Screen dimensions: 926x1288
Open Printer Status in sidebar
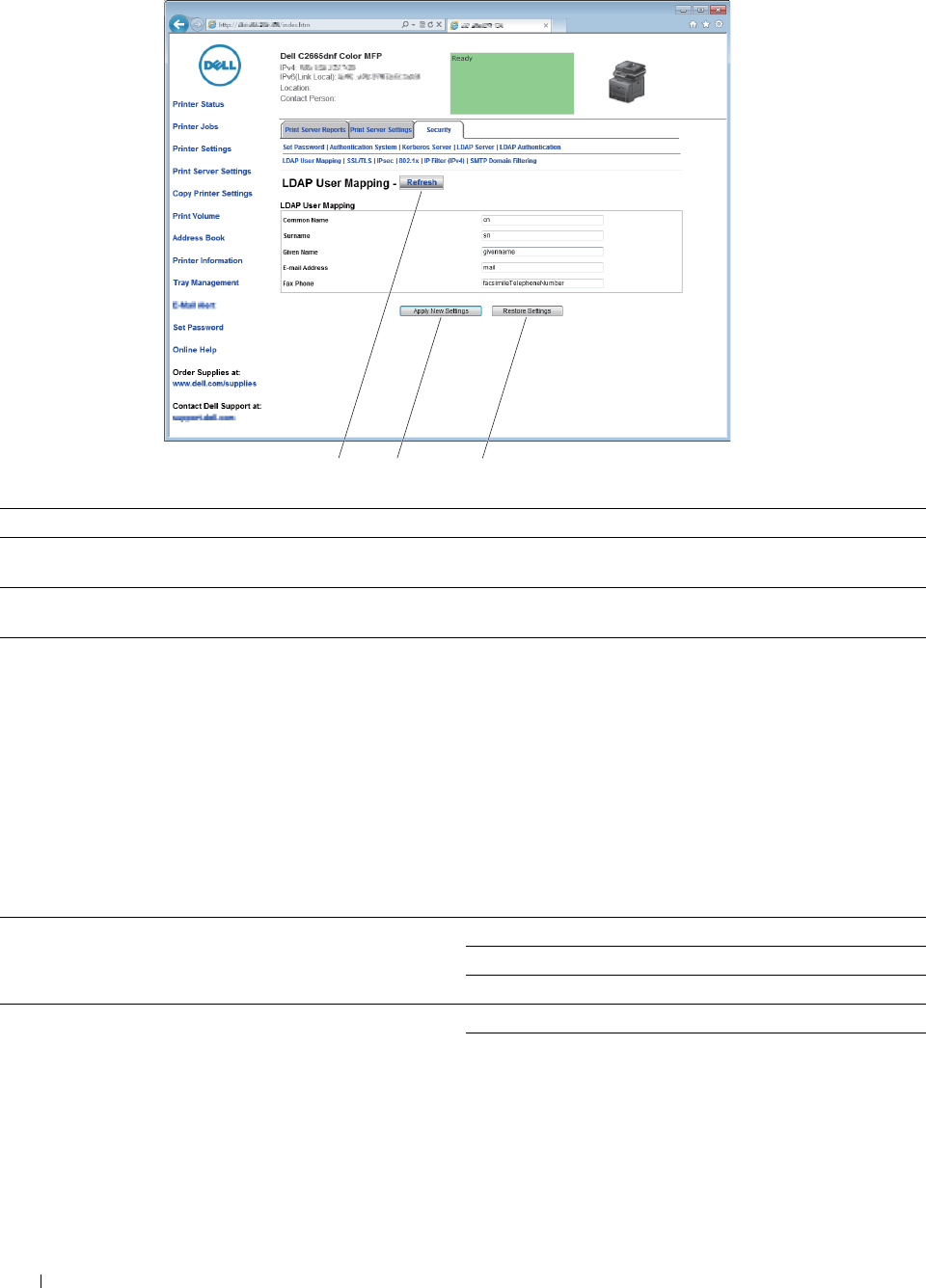tap(198, 104)
